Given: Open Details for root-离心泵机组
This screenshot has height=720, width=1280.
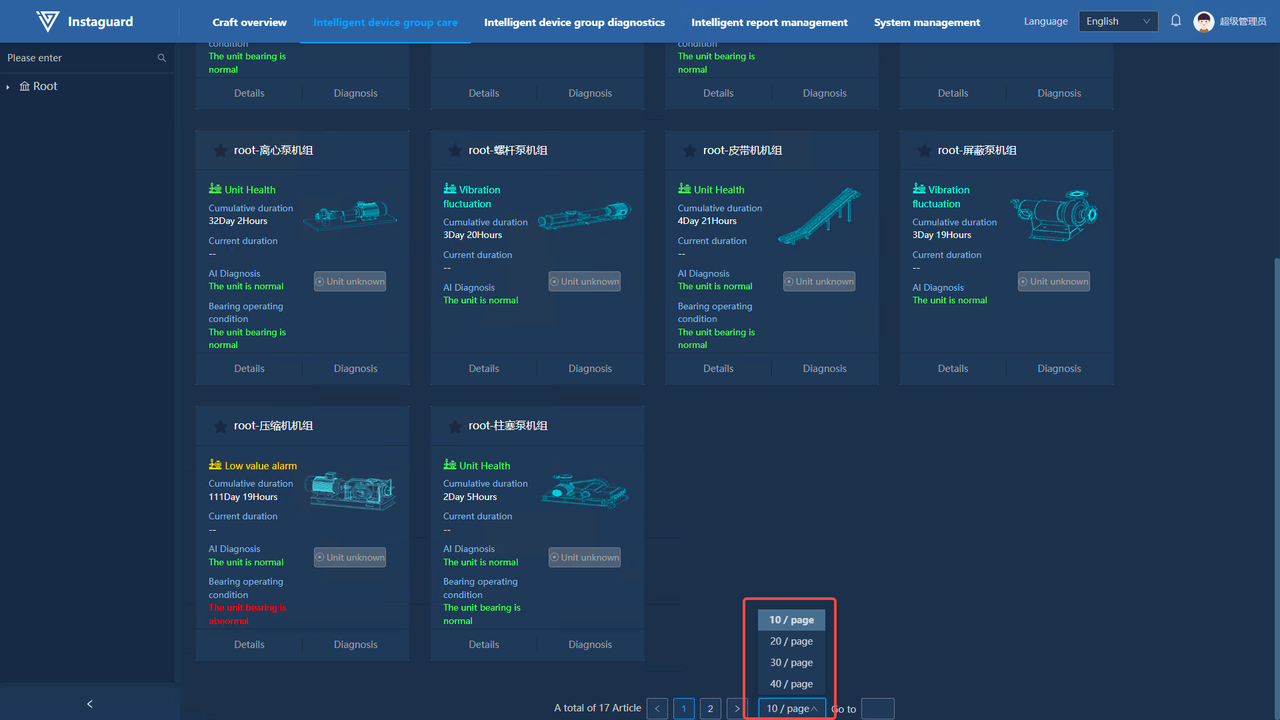Looking at the screenshot, I should (249, 369).
